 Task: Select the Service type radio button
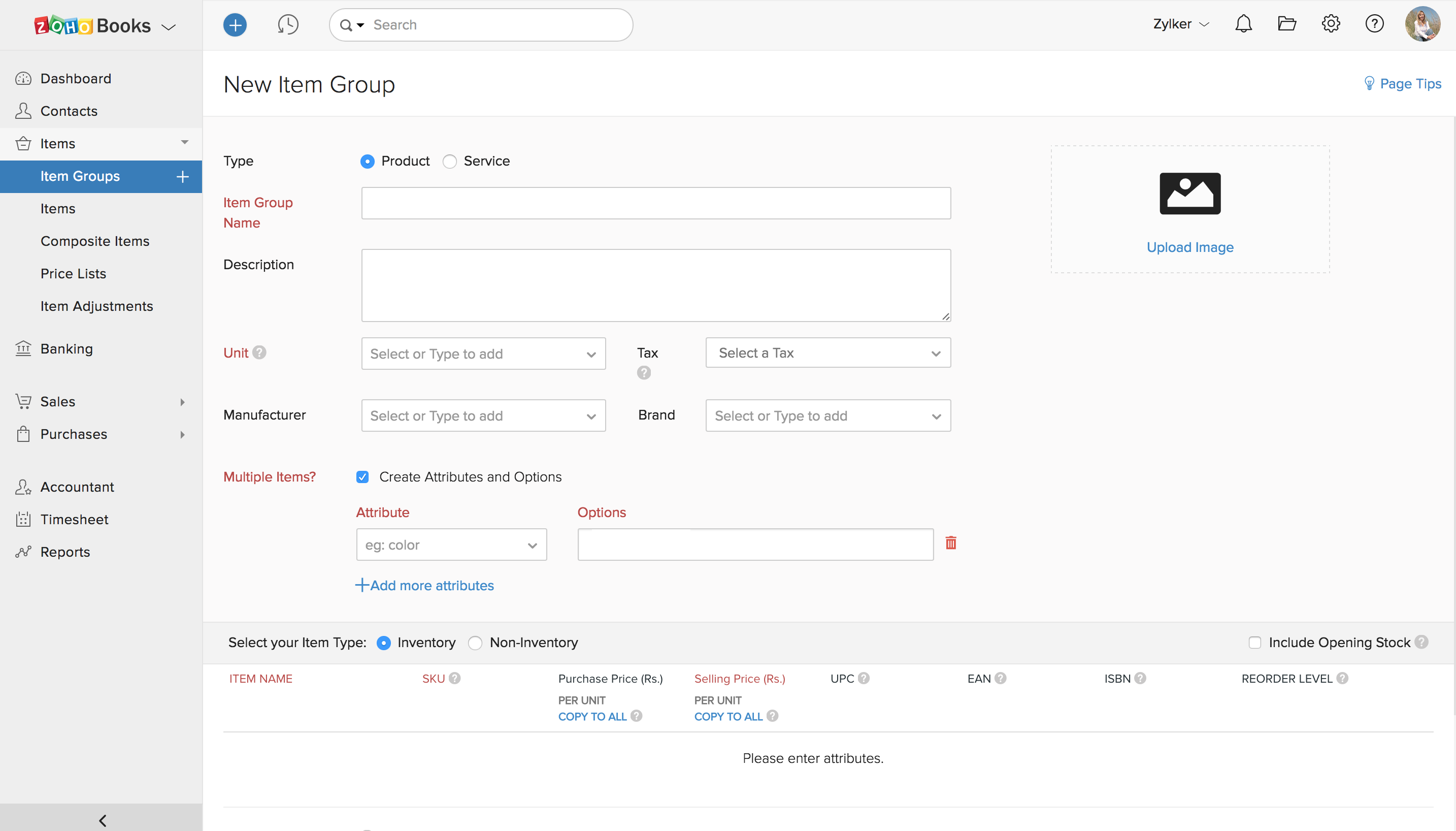[x=449, y=161]
